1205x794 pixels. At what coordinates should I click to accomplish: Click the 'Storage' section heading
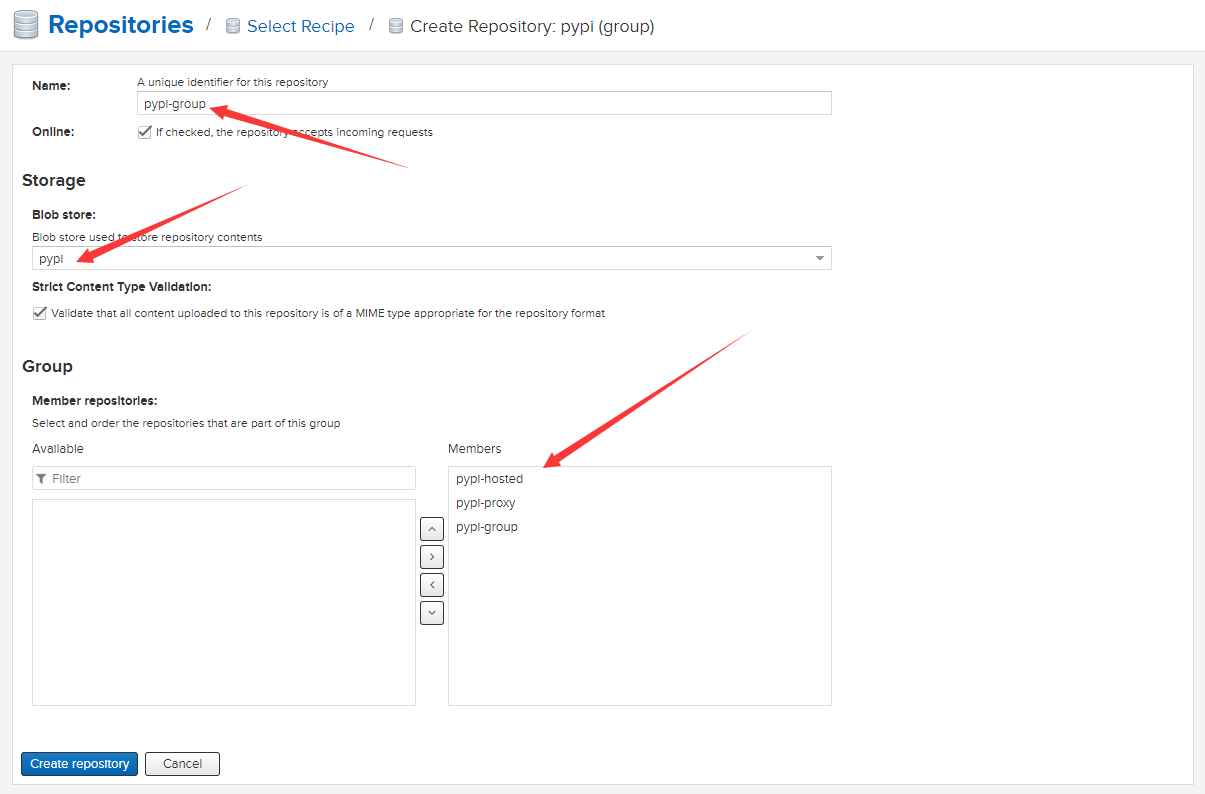(54, 180)
